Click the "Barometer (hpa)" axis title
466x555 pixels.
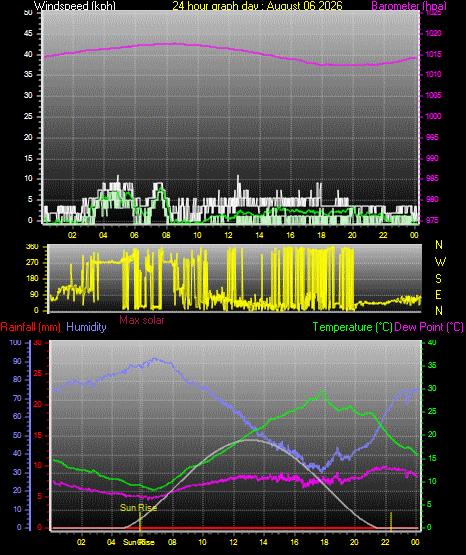click(409, 6)
